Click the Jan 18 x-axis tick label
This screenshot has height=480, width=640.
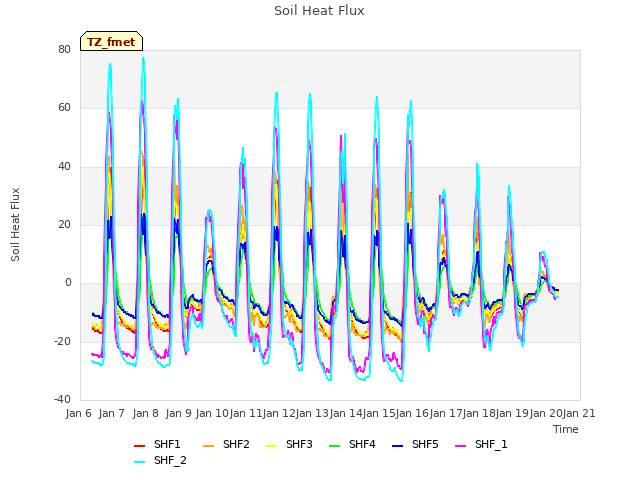[x=479, y=413]
